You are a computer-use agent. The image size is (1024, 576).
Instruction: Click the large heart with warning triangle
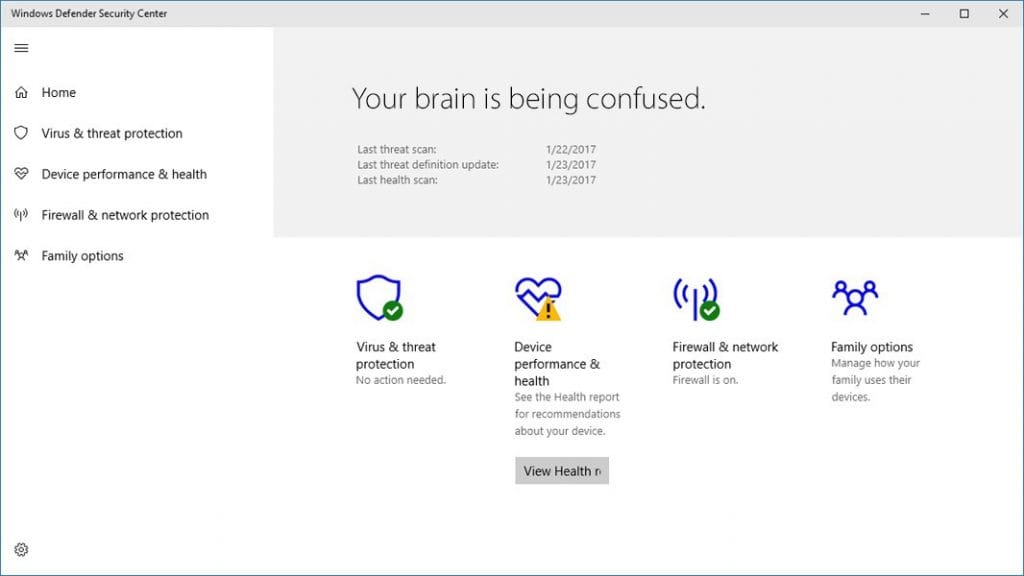point(538,298)
